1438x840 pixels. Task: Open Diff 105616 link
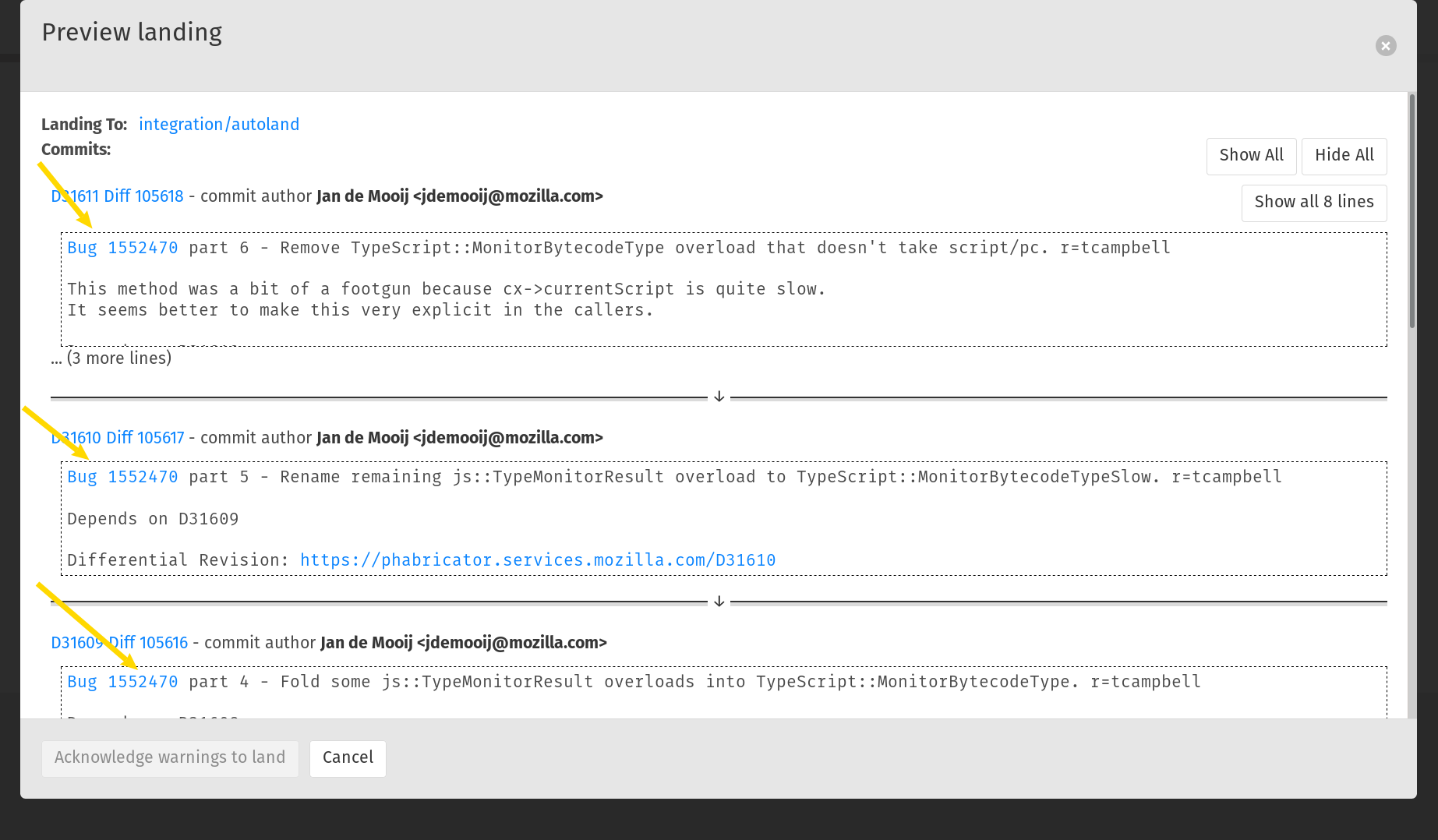[x=148, y=643]
